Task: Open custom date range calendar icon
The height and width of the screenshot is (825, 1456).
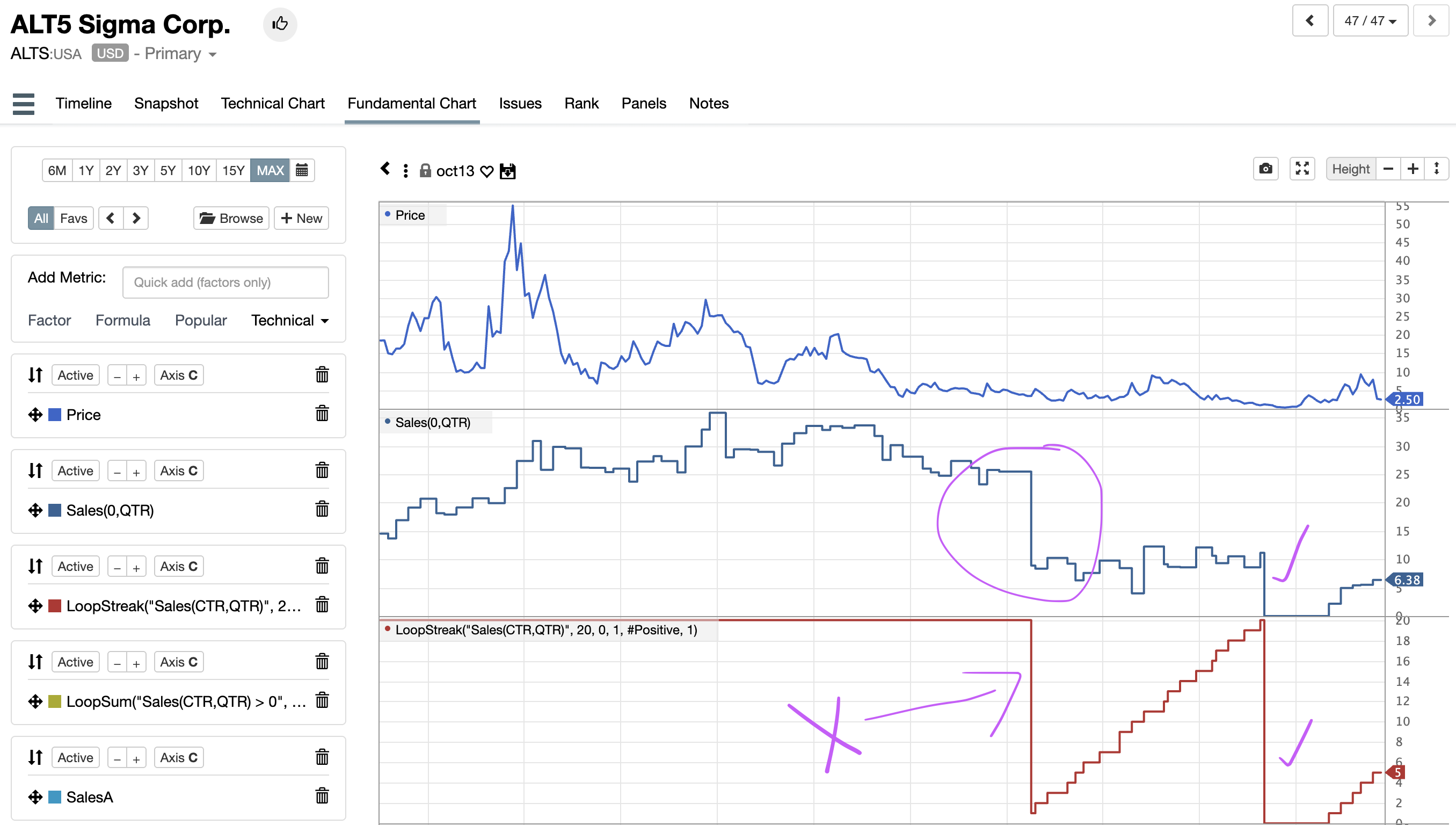Action: [302, 171]
